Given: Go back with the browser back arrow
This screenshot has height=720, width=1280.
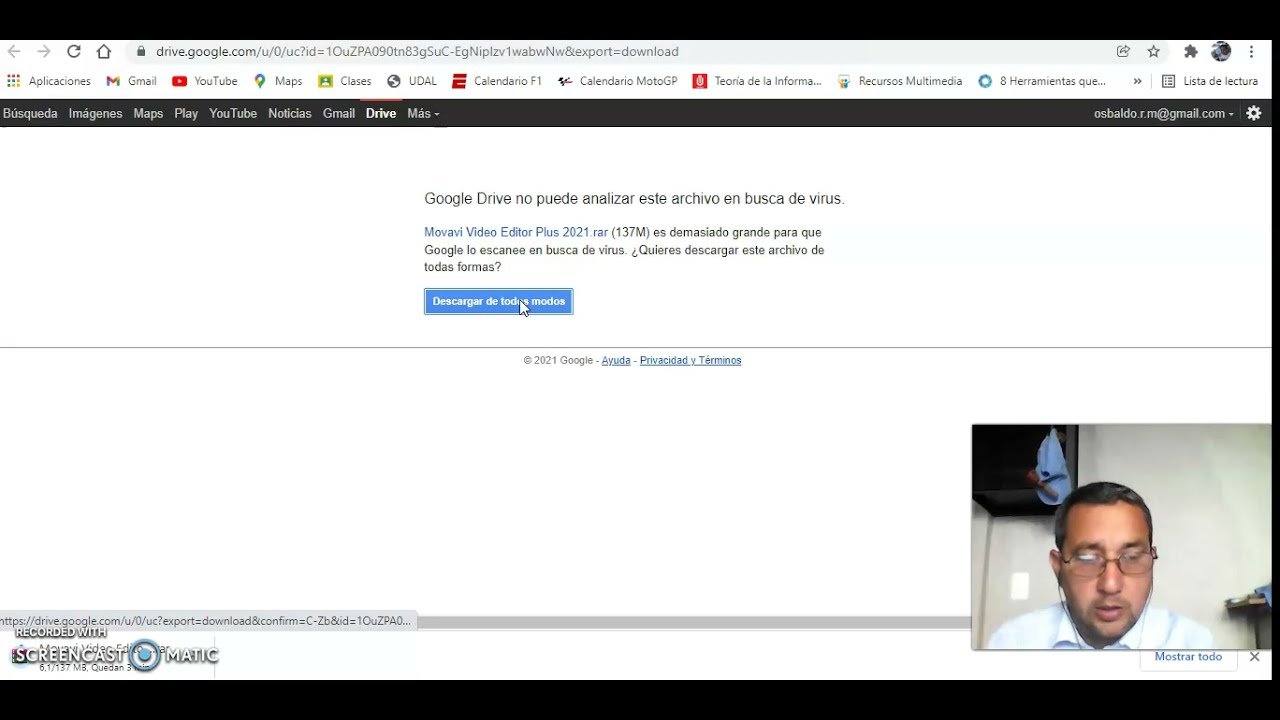Looking at the screenshot, I should [x=14, y=51].
